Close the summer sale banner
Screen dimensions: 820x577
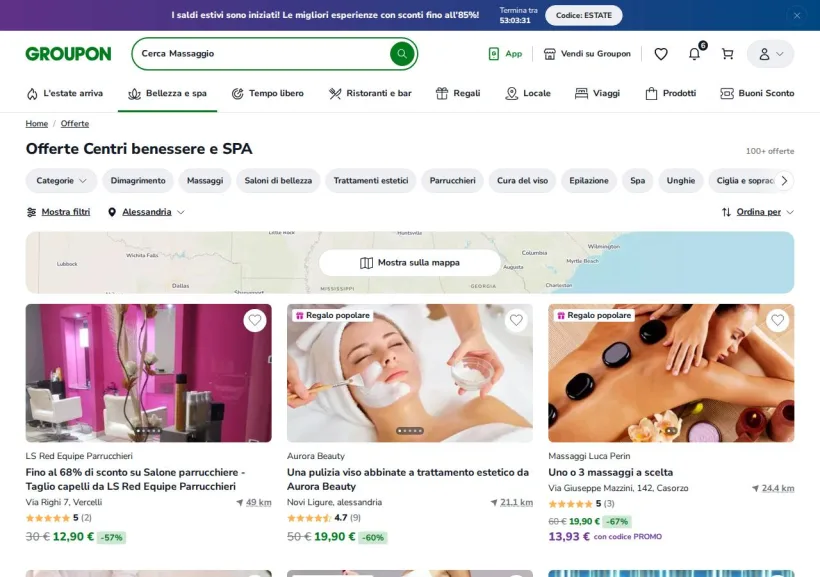pyautogui.click(x=796, y=16)
